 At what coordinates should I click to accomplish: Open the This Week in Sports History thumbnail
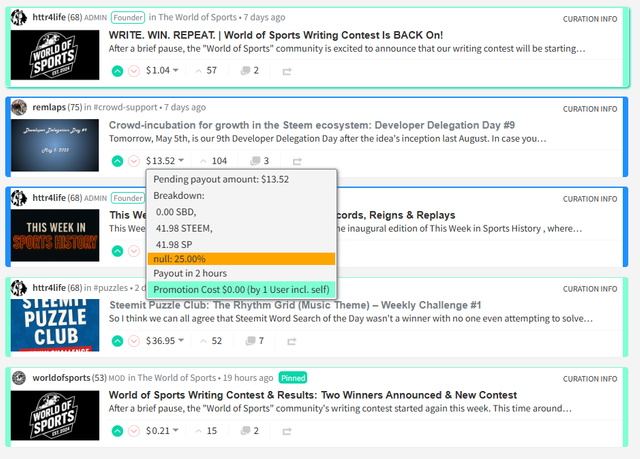pyautogui.click(x=55, y=235)
